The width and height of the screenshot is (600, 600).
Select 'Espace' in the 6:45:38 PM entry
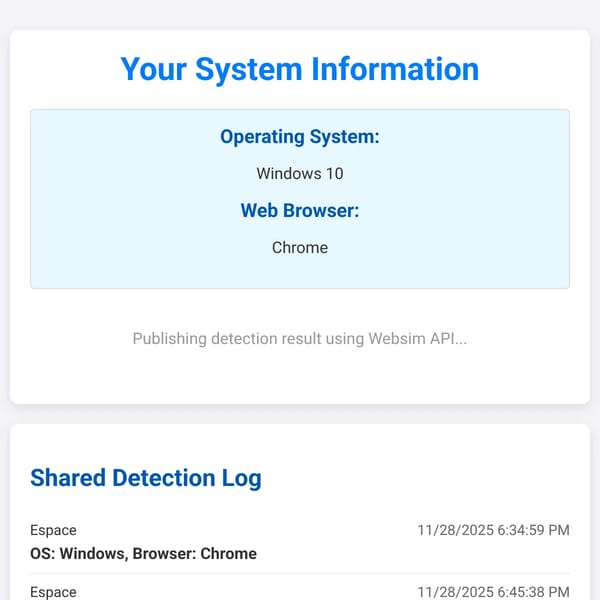pyautogui.click(x=53, y=592)
